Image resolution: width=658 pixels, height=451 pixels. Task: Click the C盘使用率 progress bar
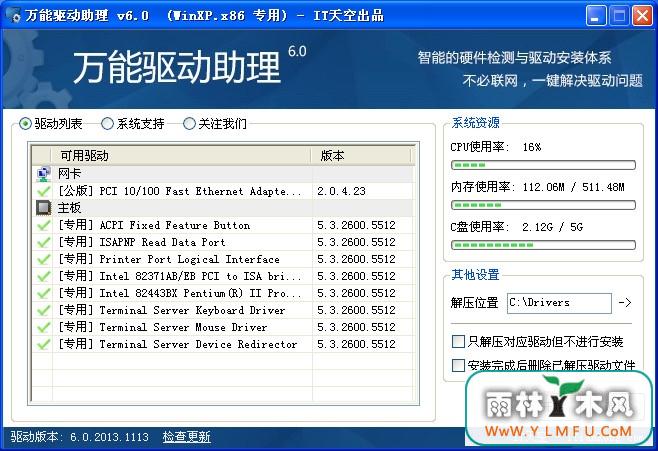(x=543, y=245)
